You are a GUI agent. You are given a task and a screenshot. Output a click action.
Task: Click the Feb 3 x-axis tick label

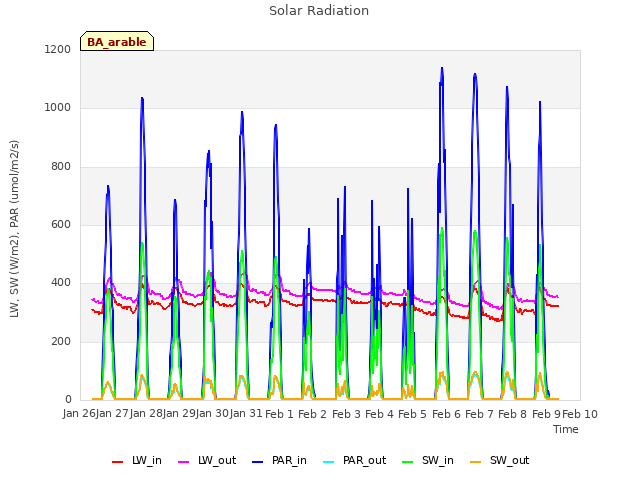point(346,414)
